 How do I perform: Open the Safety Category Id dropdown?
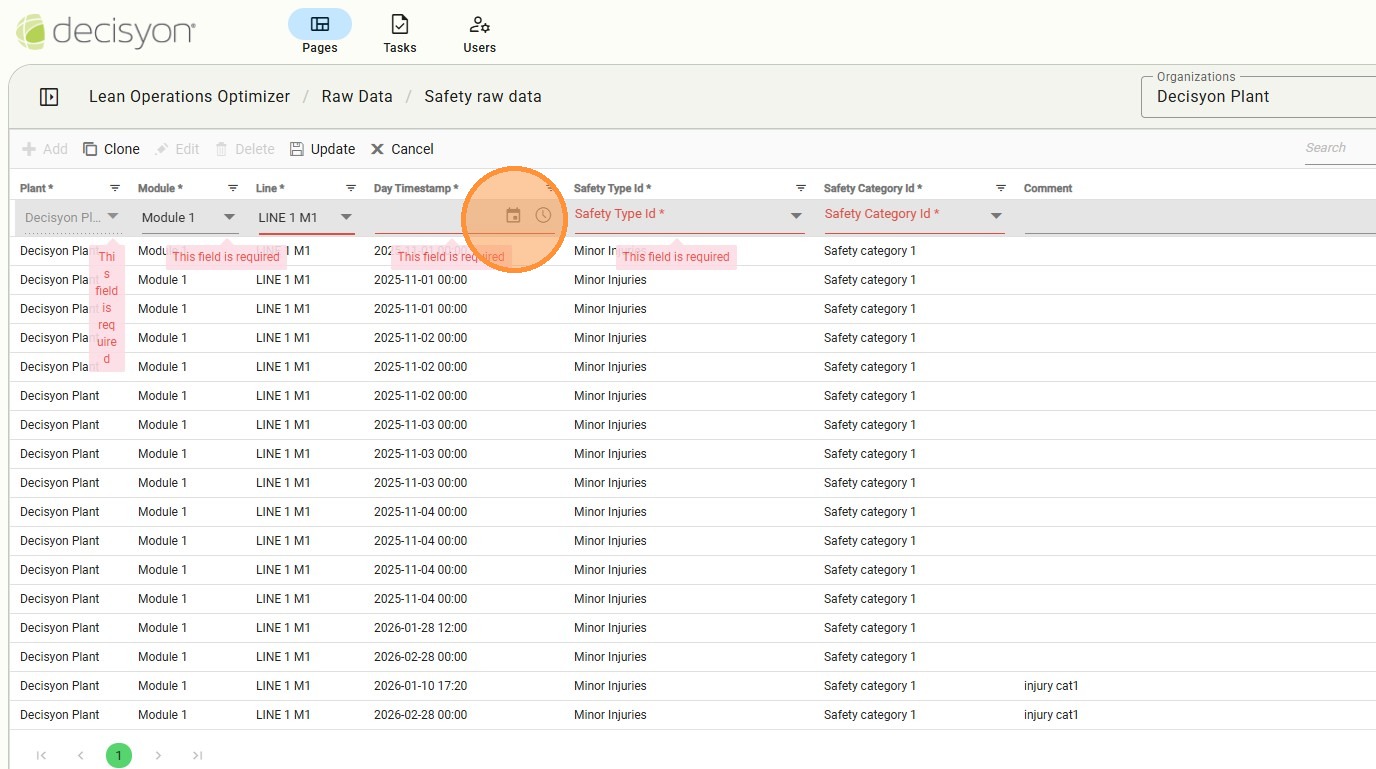[x=996, y=216]
